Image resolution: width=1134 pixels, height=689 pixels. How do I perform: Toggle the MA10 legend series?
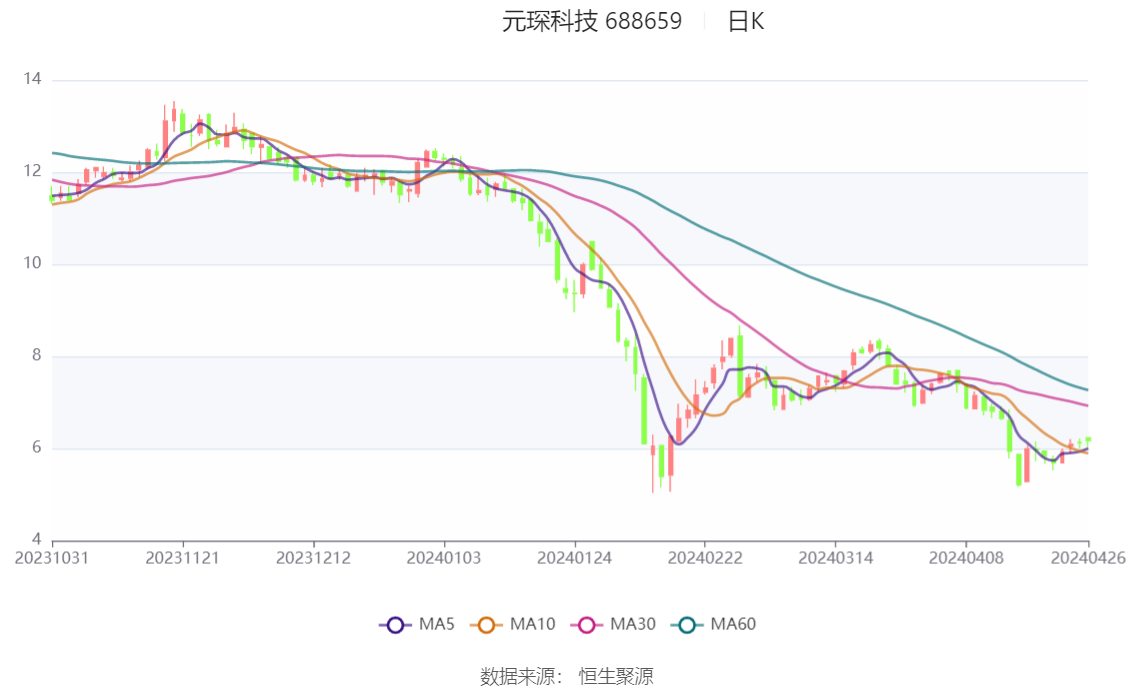[x=513, y=625]
